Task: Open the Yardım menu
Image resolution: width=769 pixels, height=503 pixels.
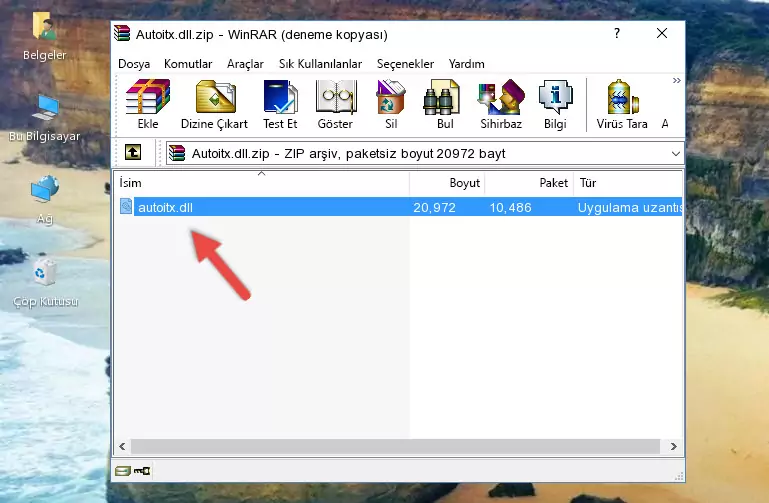Action: coord(466,64)
